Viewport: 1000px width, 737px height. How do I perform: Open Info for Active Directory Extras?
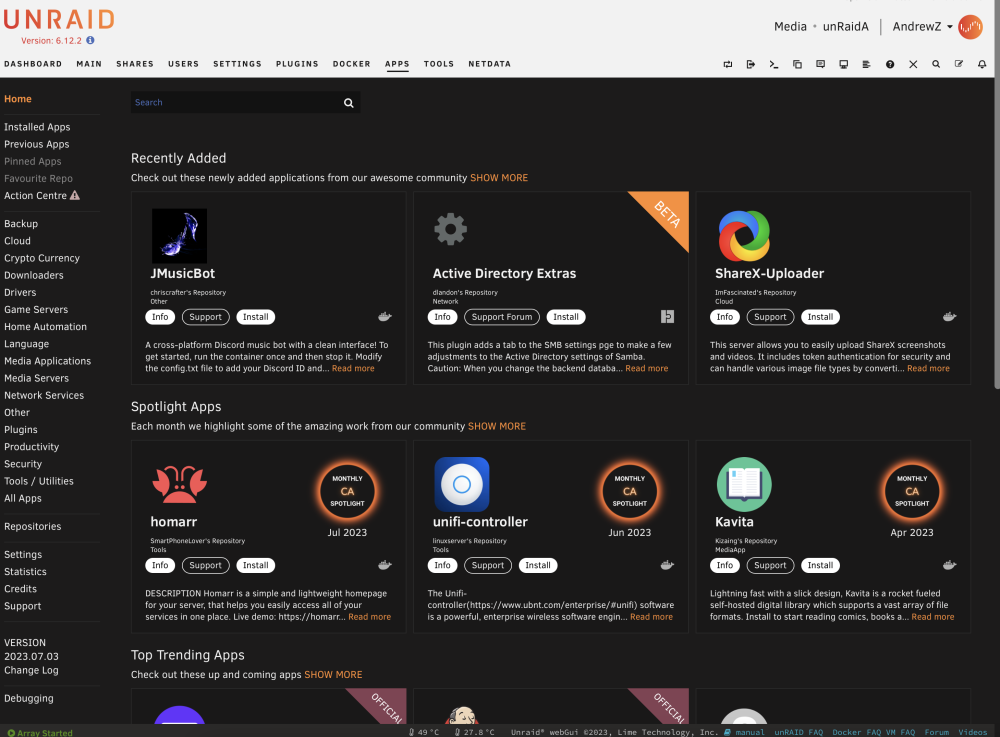[x=443, y=317]
